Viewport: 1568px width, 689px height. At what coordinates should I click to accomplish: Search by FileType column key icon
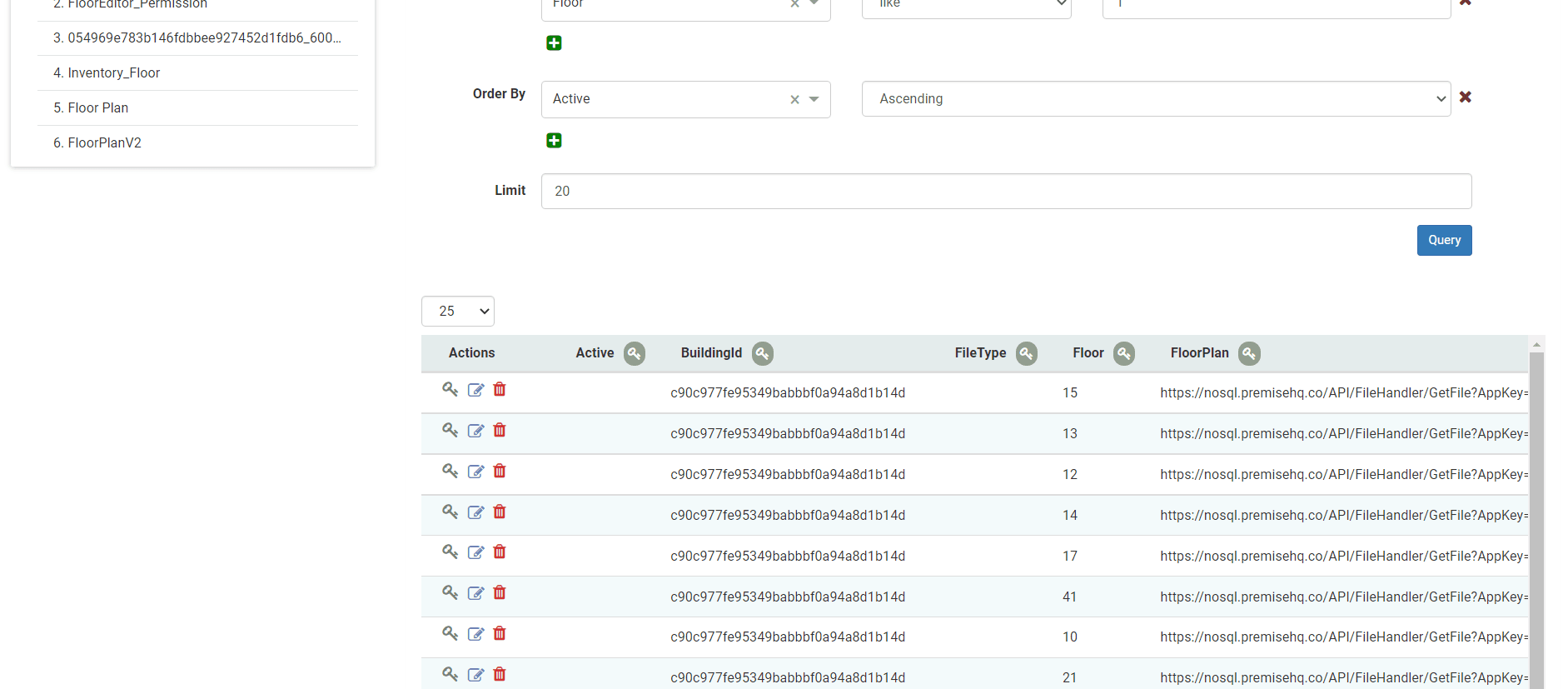(1027, 353)
